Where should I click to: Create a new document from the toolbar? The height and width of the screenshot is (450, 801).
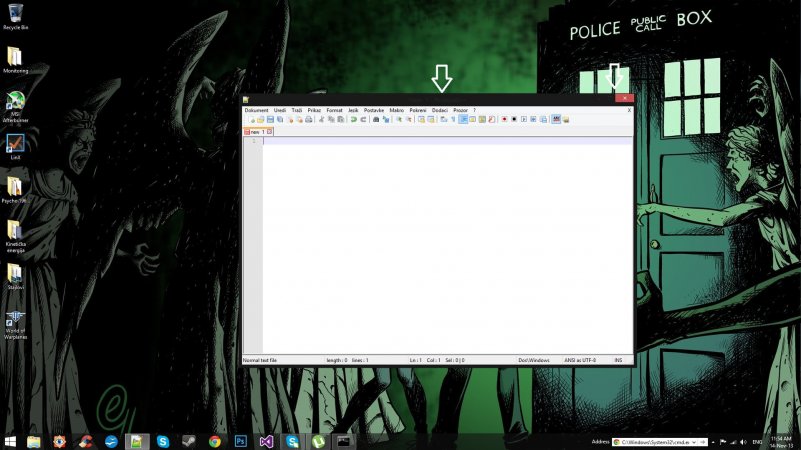tap(252, 120)
